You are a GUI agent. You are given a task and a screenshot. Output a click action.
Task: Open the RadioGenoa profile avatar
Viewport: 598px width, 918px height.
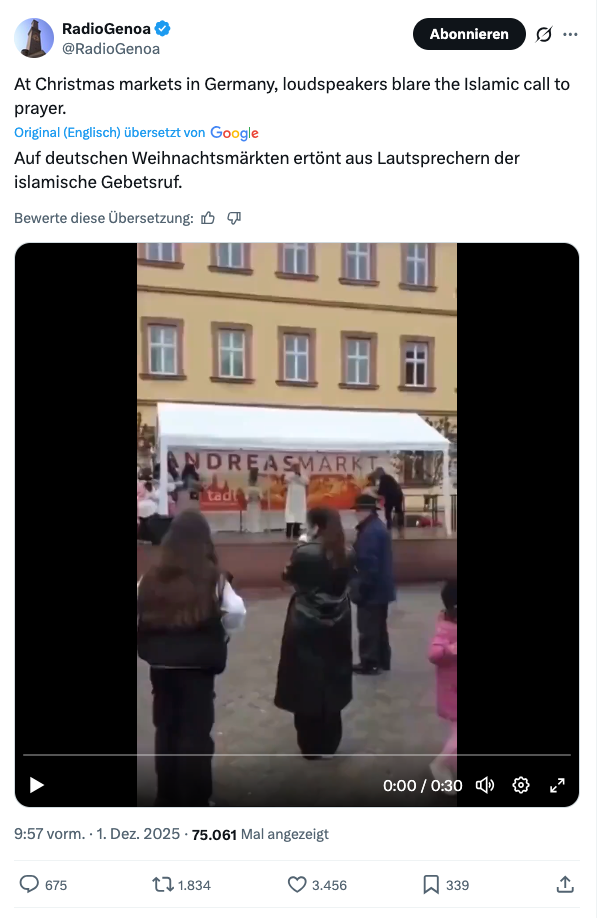34,37
